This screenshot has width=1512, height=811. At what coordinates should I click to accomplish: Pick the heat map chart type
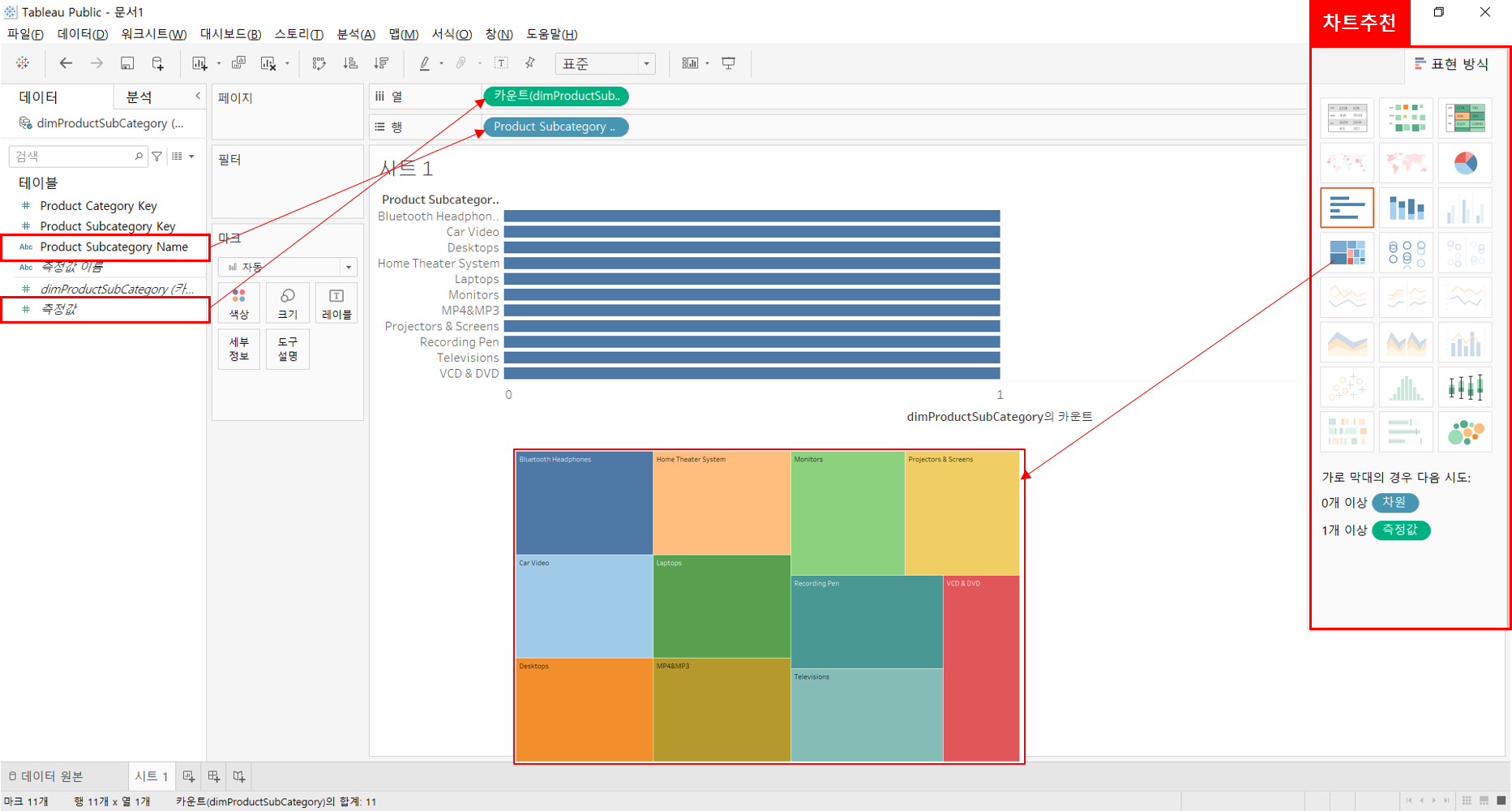point(1407,118)
